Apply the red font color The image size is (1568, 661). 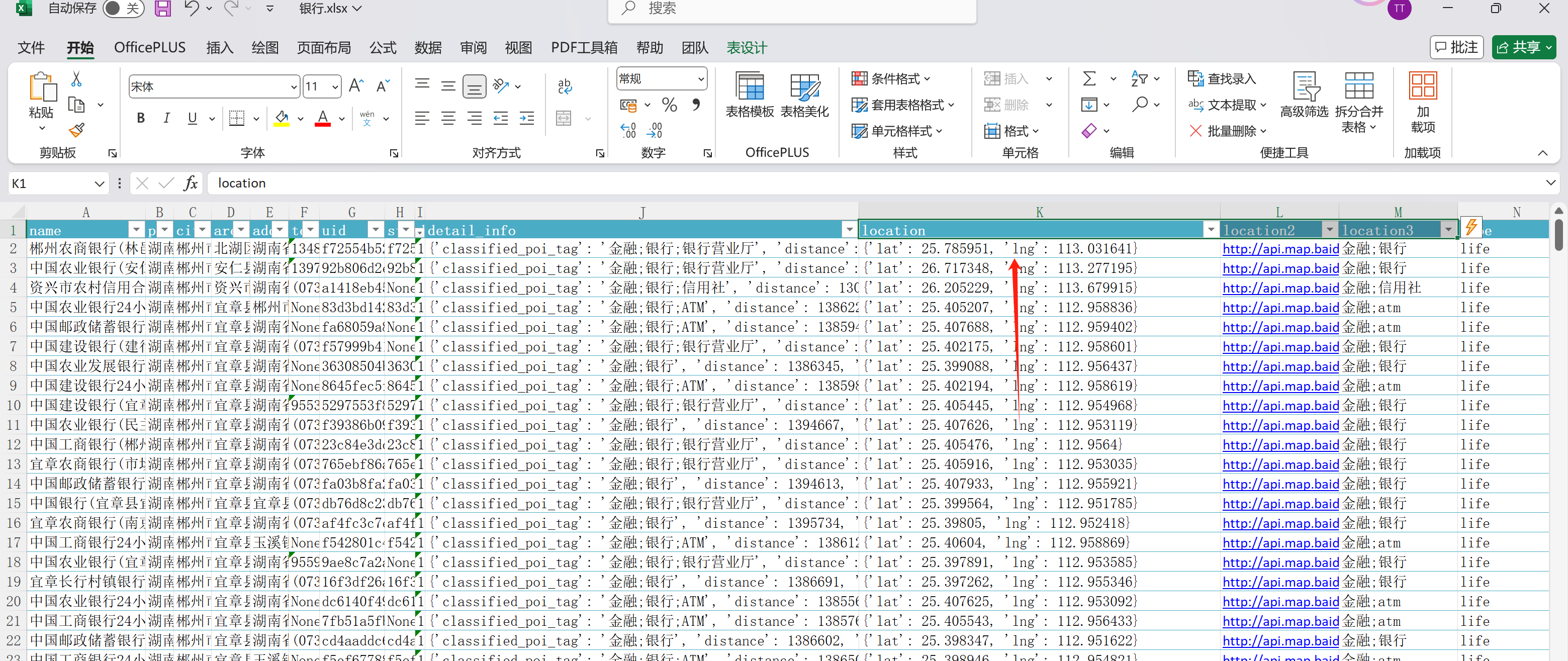[x=323, y=118]
